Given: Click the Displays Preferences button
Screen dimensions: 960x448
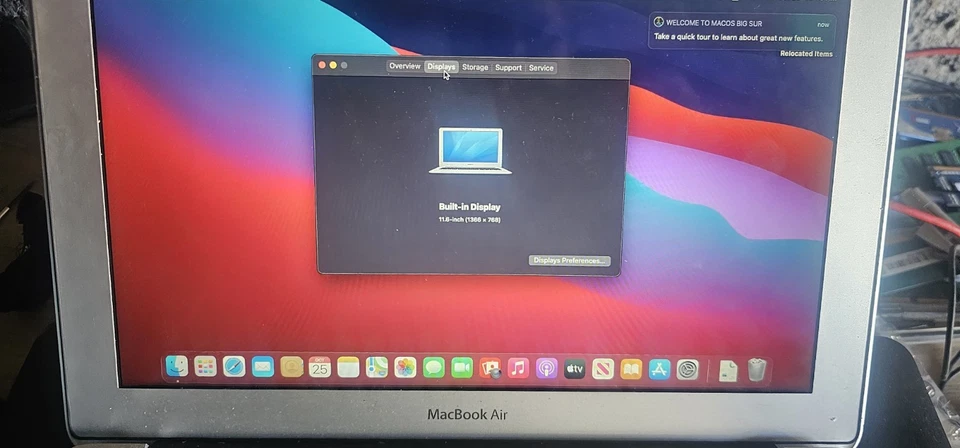Looking at the screenshot, I should click(x=569, y=261).
